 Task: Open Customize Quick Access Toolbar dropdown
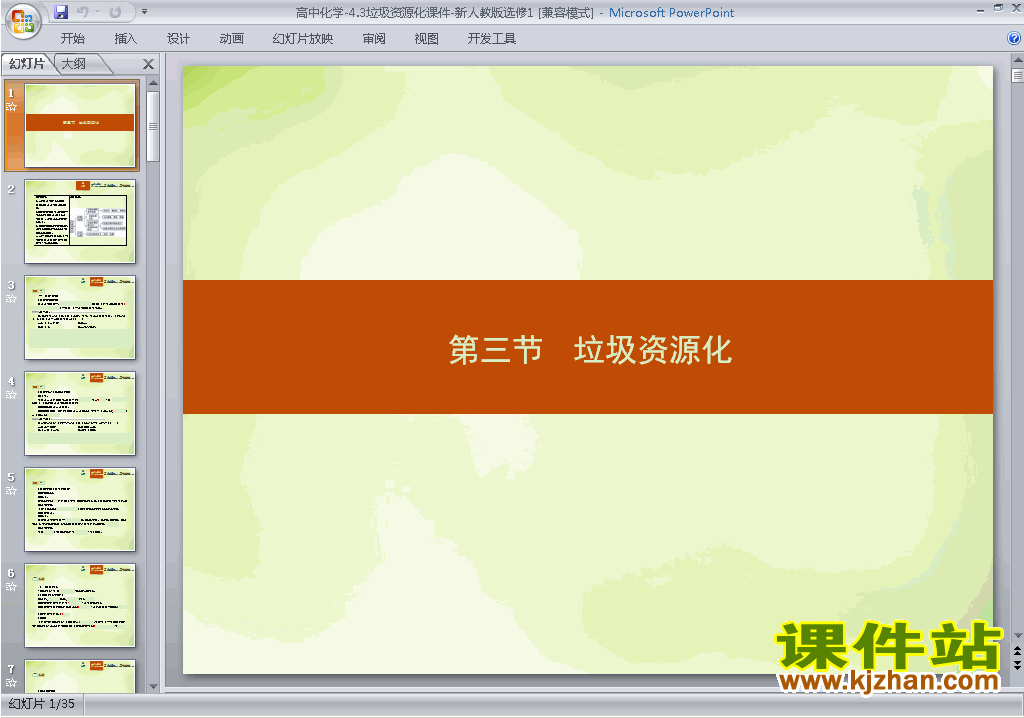pos(144,12)
